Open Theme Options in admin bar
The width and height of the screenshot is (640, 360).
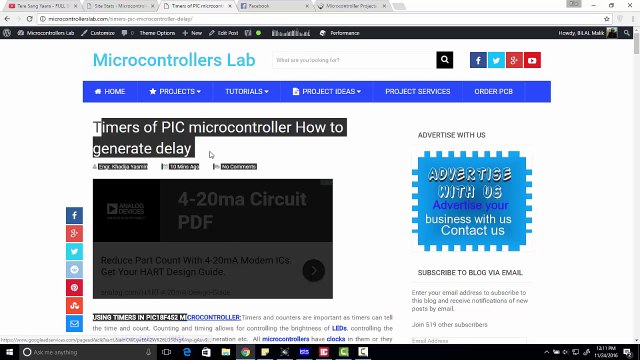click(x=157, y=33)
